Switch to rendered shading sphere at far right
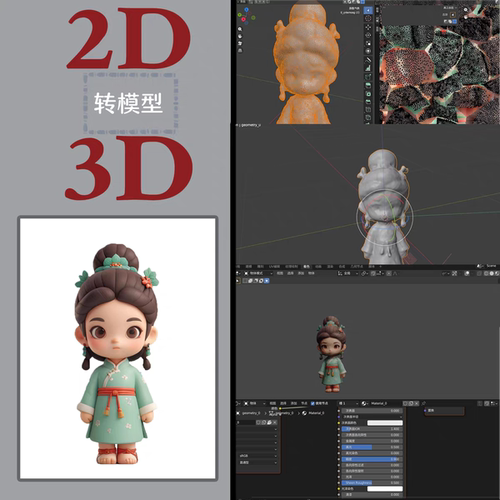 [x=496, y=273]
